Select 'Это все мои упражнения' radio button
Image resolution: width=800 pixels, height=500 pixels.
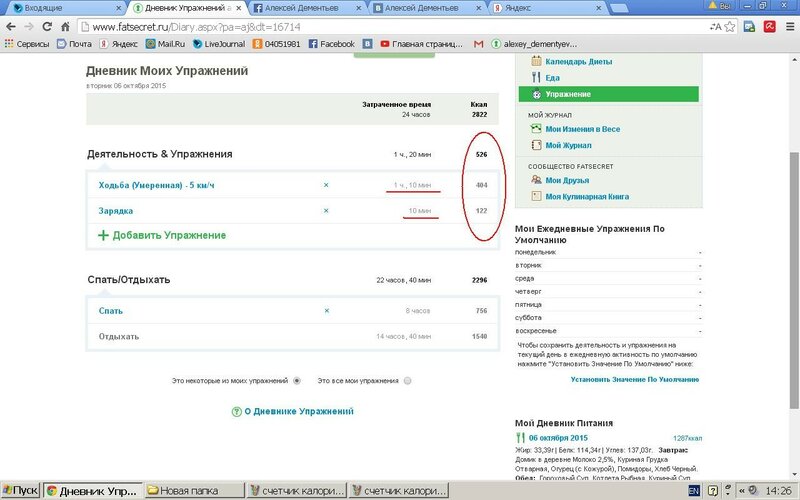(x=407, y=381)
